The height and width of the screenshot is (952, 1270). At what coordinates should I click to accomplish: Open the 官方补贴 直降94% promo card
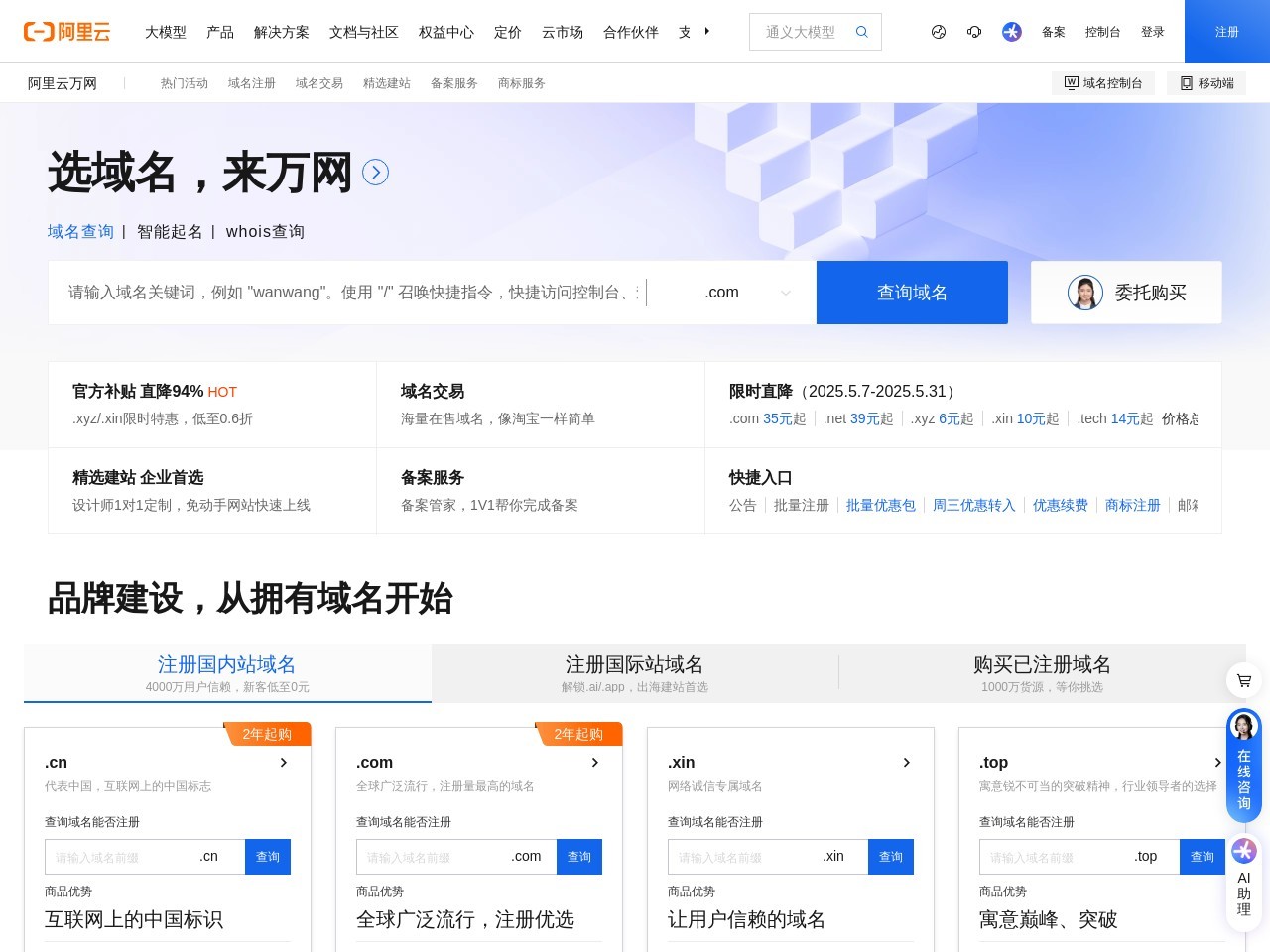(x=212, y=405)
